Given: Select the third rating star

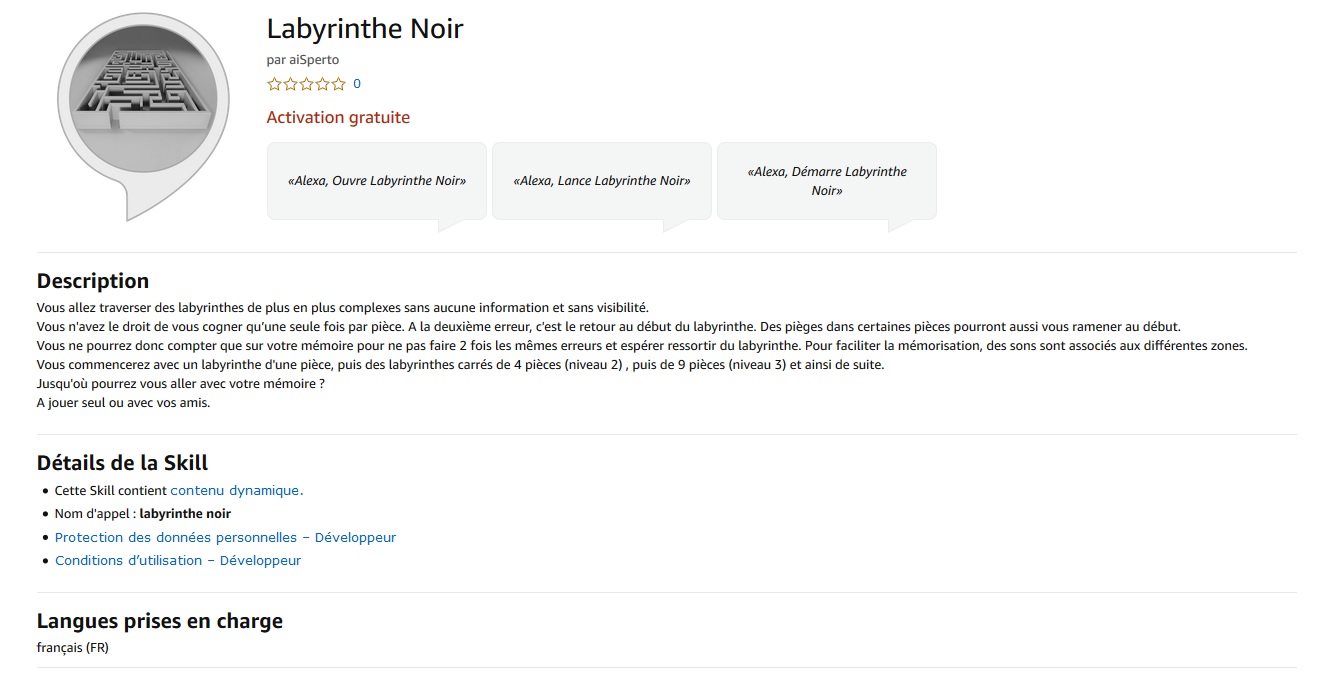Looking at the screenshot, I should tap(307, 84).
